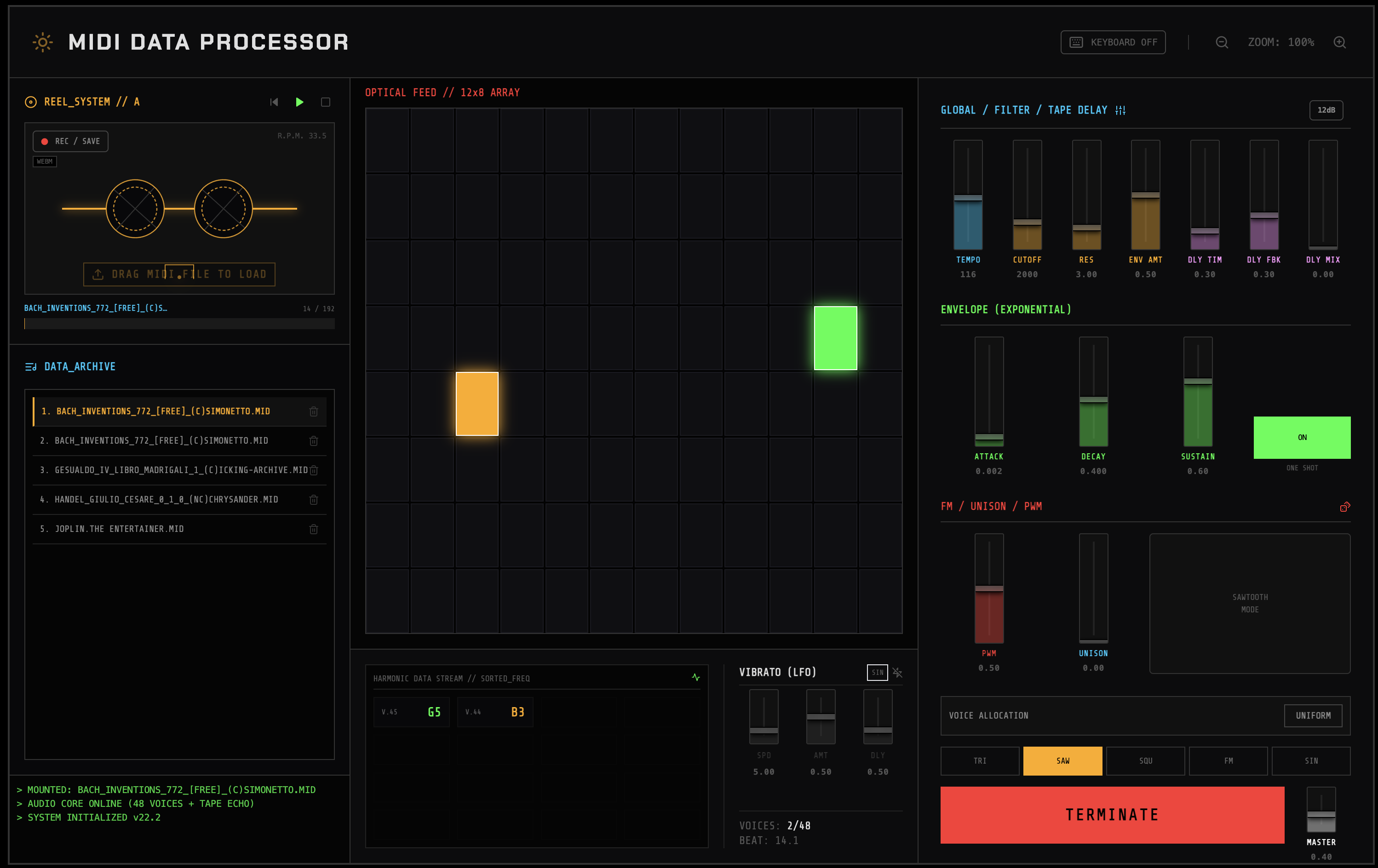This screenshot has height=868, width=1378.
Task: Toggle the Keyboard Off button
Action: pos(1113,42)
